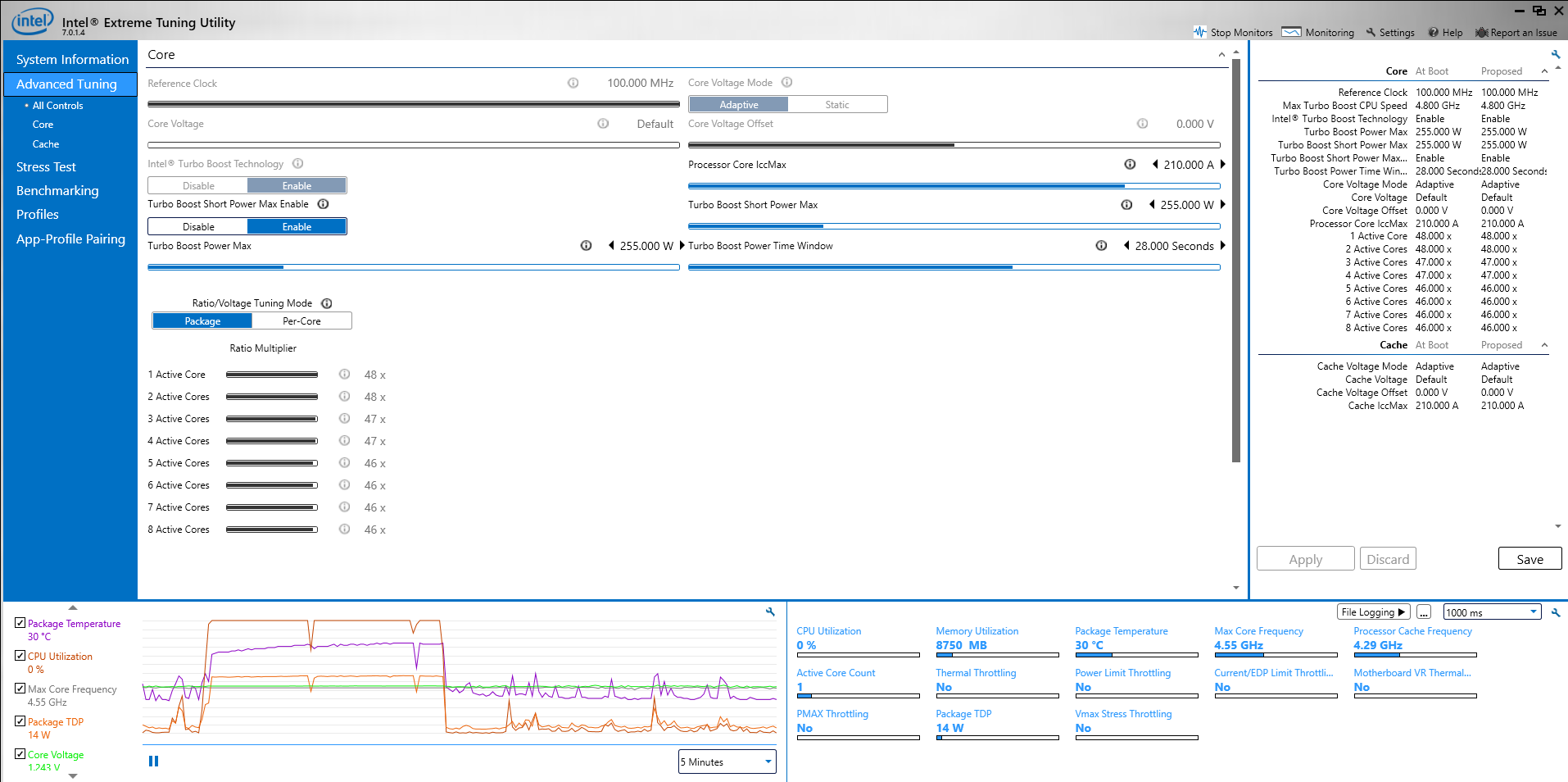Open App-Profile Pairing section

(x=70, y=239)
